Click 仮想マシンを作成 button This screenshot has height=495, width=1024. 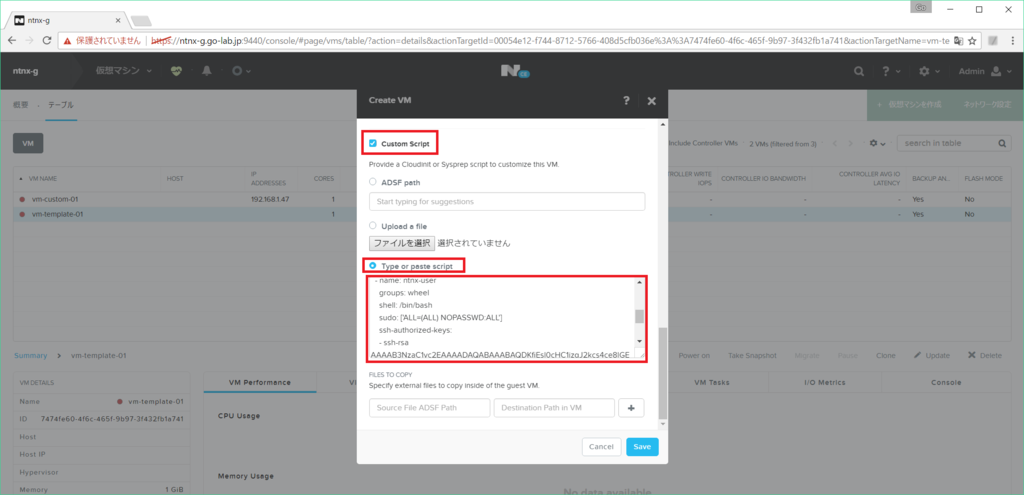coord(912,104)
